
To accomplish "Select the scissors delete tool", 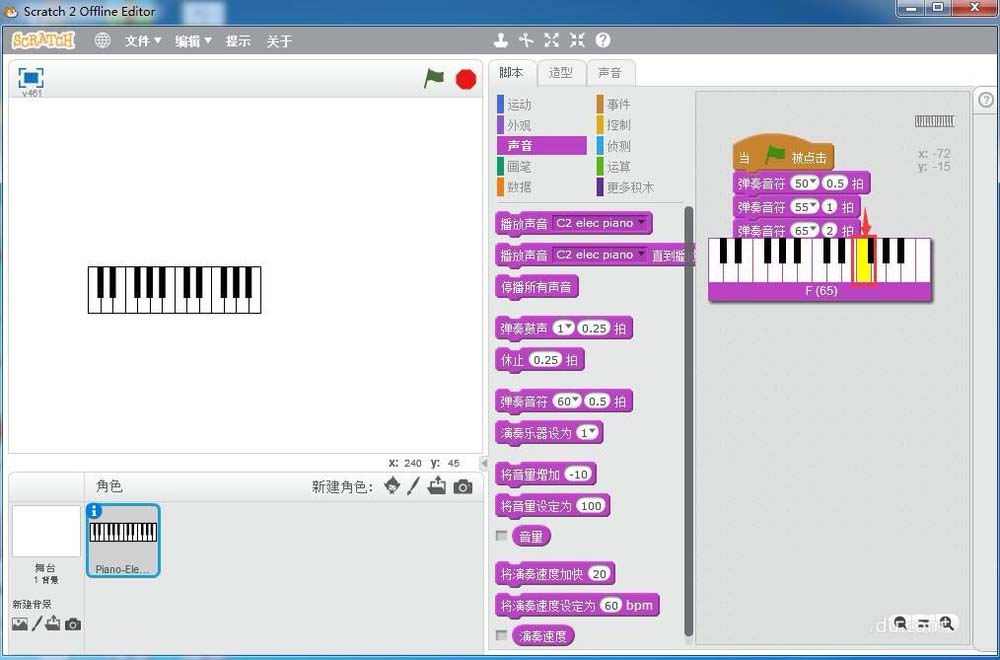I will click(526, 40).
